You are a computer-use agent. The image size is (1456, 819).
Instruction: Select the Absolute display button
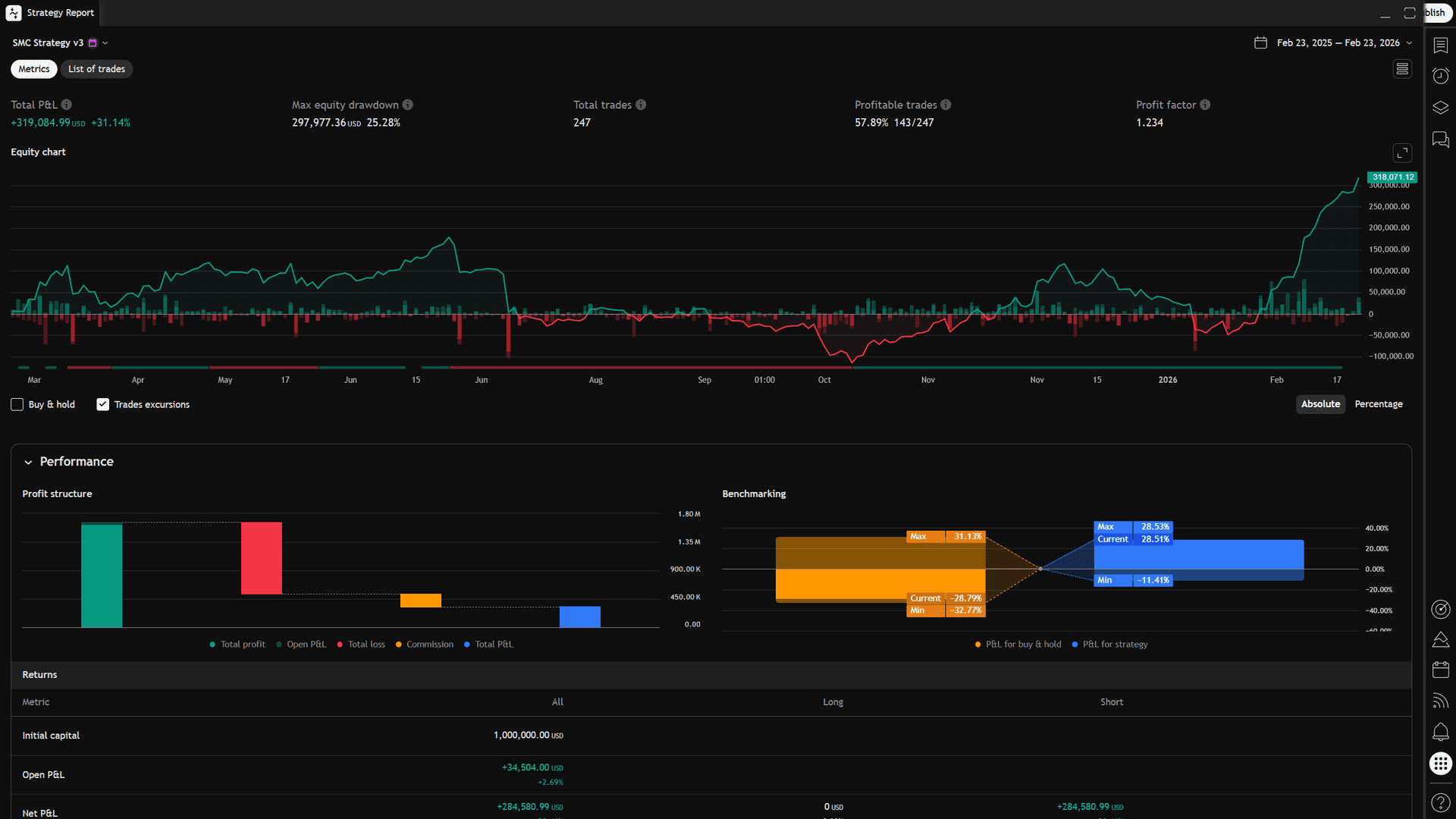(1320, 404)
